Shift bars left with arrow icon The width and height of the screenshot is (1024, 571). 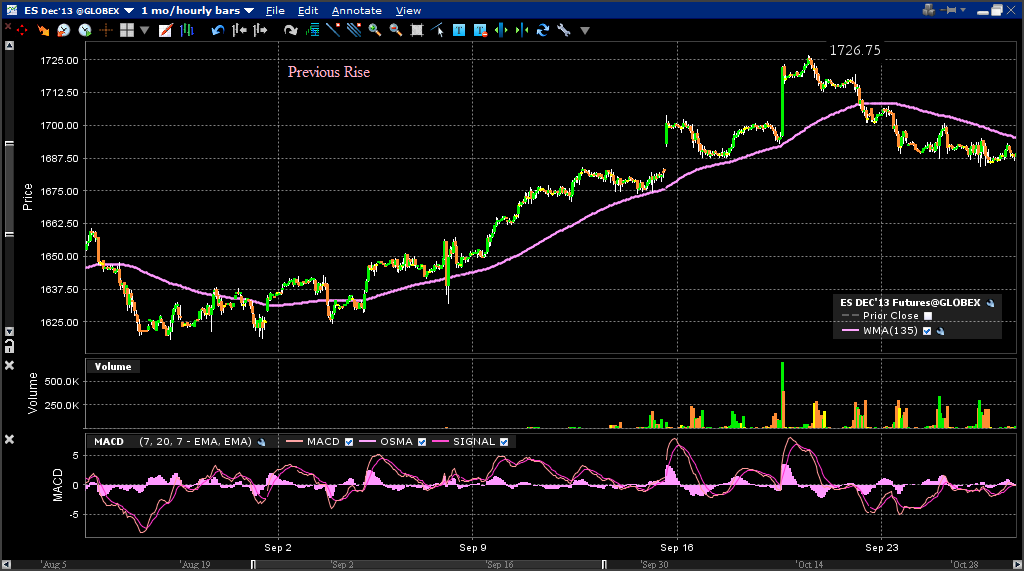239,30
